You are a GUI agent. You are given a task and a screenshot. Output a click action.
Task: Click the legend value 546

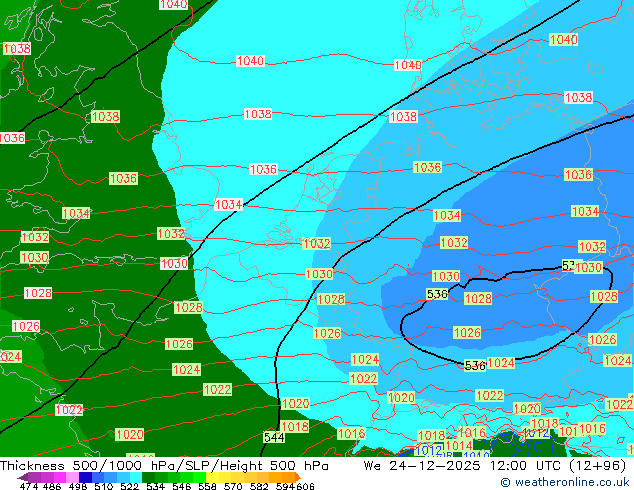point(181,486)
